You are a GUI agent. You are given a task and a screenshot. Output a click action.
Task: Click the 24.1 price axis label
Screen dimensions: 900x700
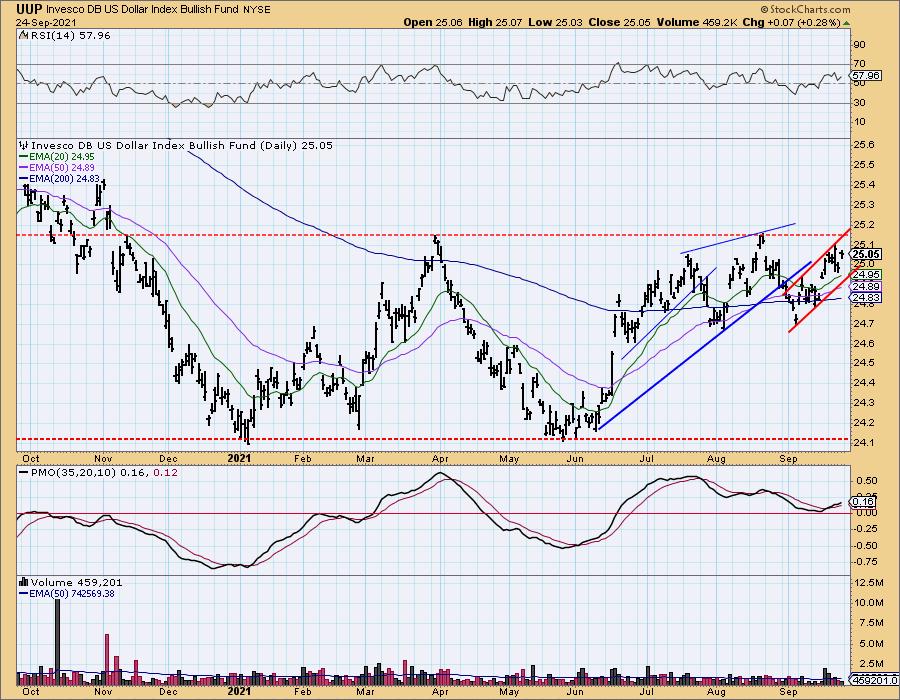(863, 442)
